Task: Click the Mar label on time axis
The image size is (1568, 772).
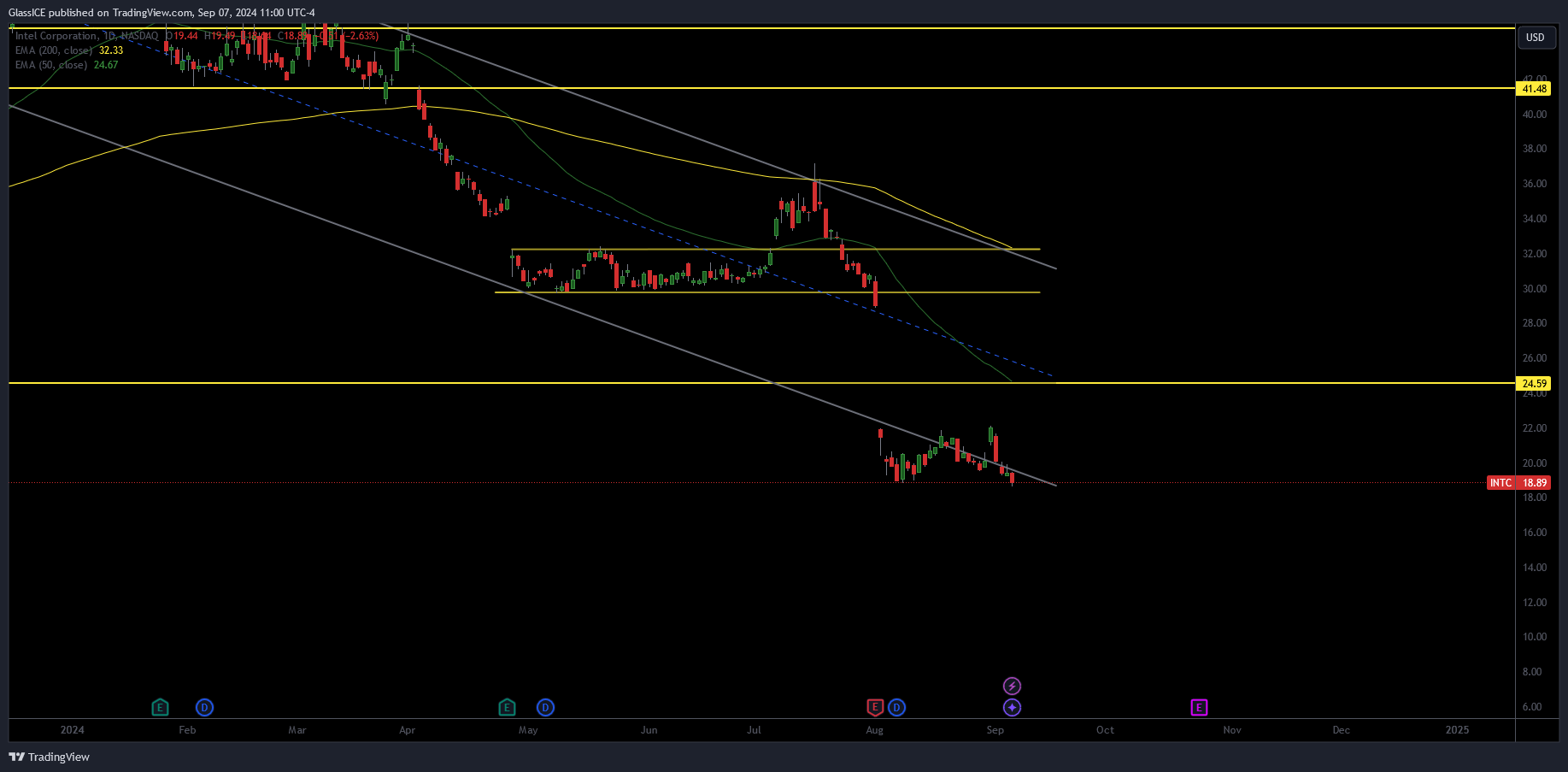Action: (297, 729)
